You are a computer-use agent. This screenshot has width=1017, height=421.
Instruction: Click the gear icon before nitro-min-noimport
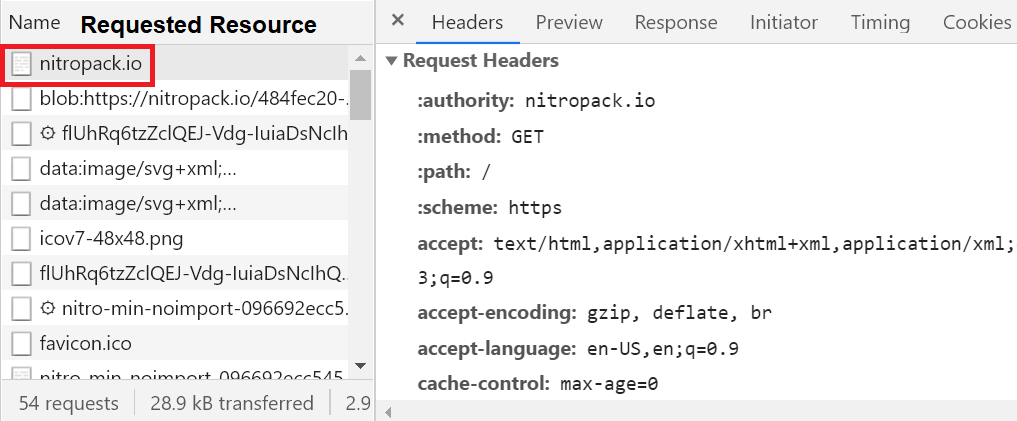coord(47,309)
